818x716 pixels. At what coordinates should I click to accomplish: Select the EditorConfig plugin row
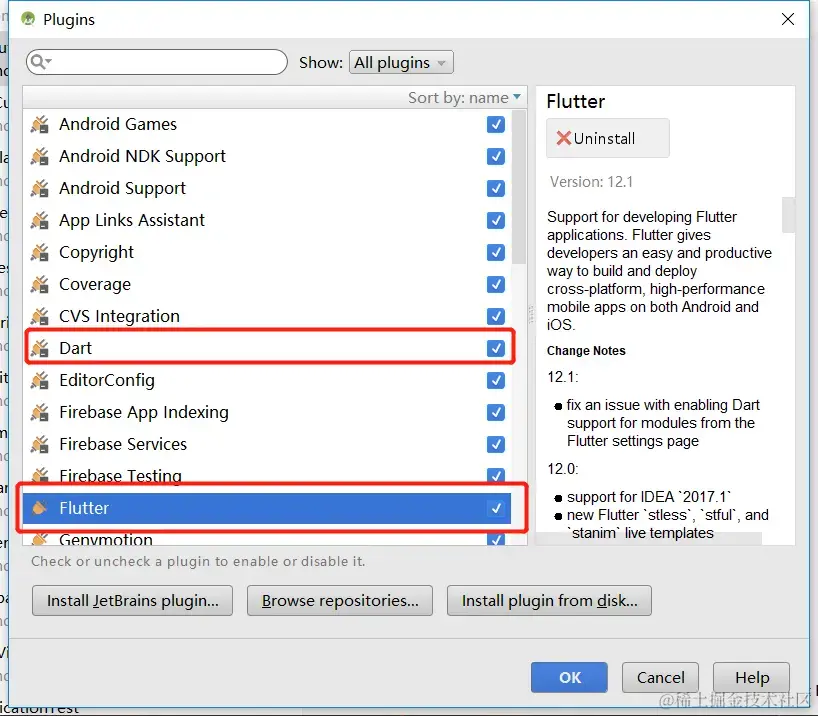click(x=267, y=380)
